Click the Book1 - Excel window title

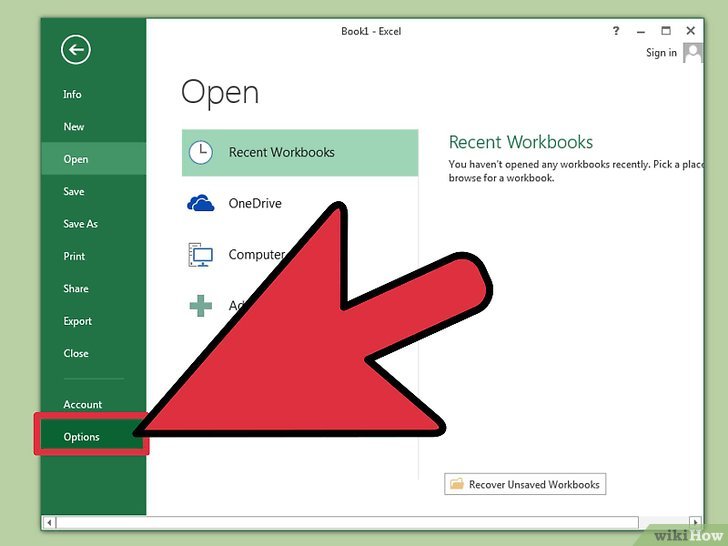tap(371, 31)
